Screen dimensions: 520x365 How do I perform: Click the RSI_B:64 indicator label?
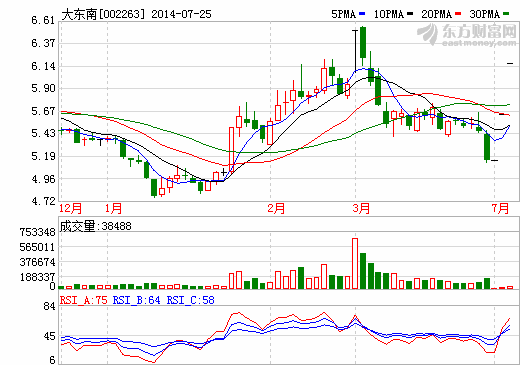click(x=137, y=300)
